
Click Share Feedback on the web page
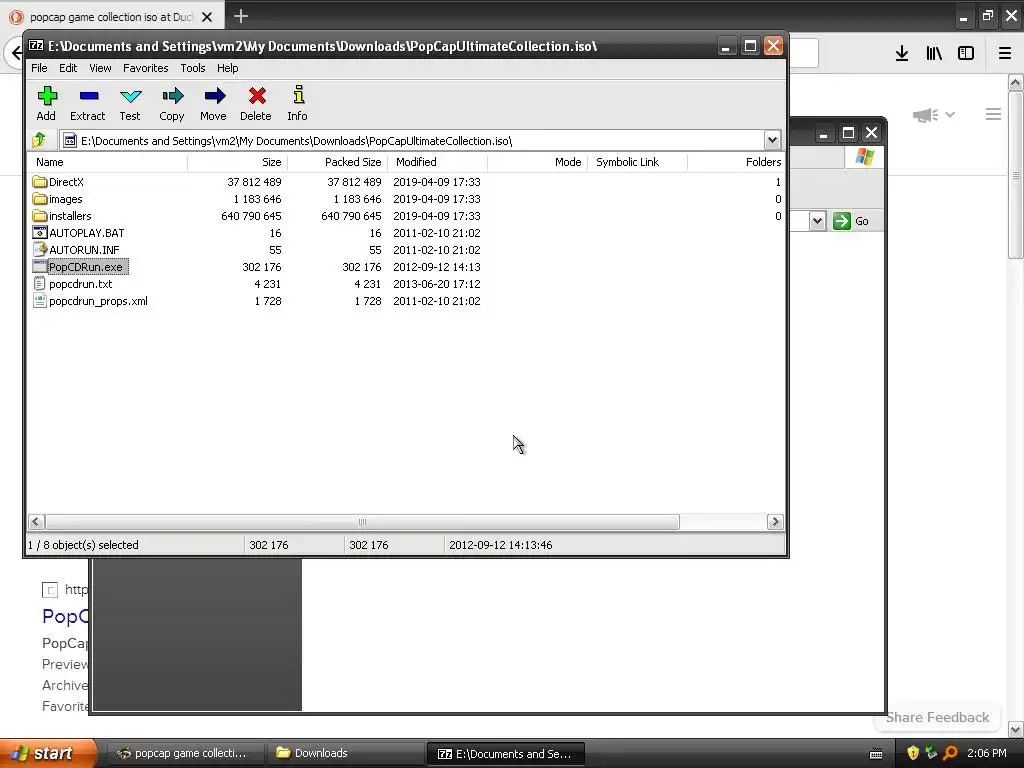point(937,717)
